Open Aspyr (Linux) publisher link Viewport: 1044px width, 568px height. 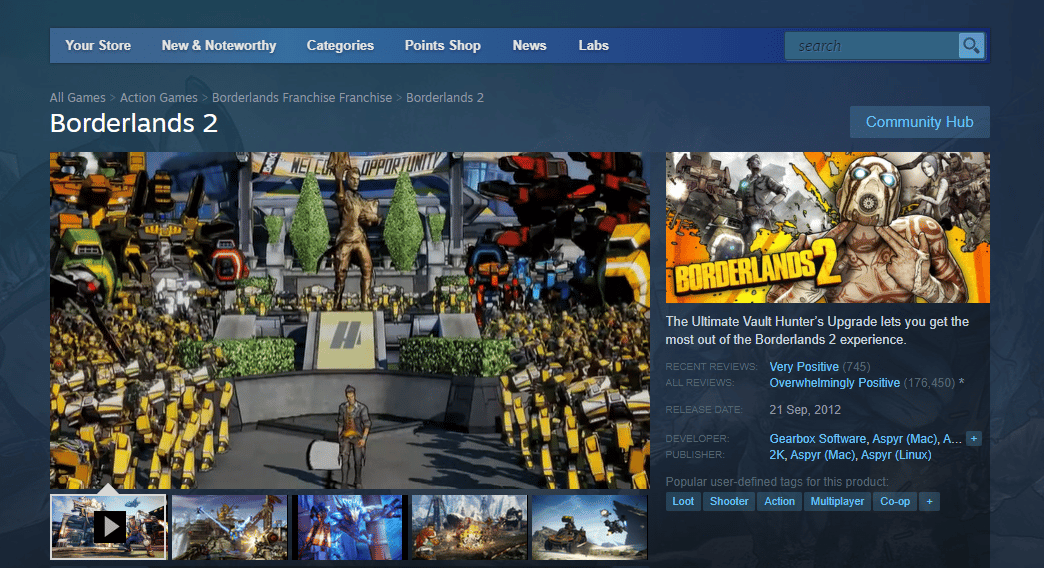(x=896, y=455)
